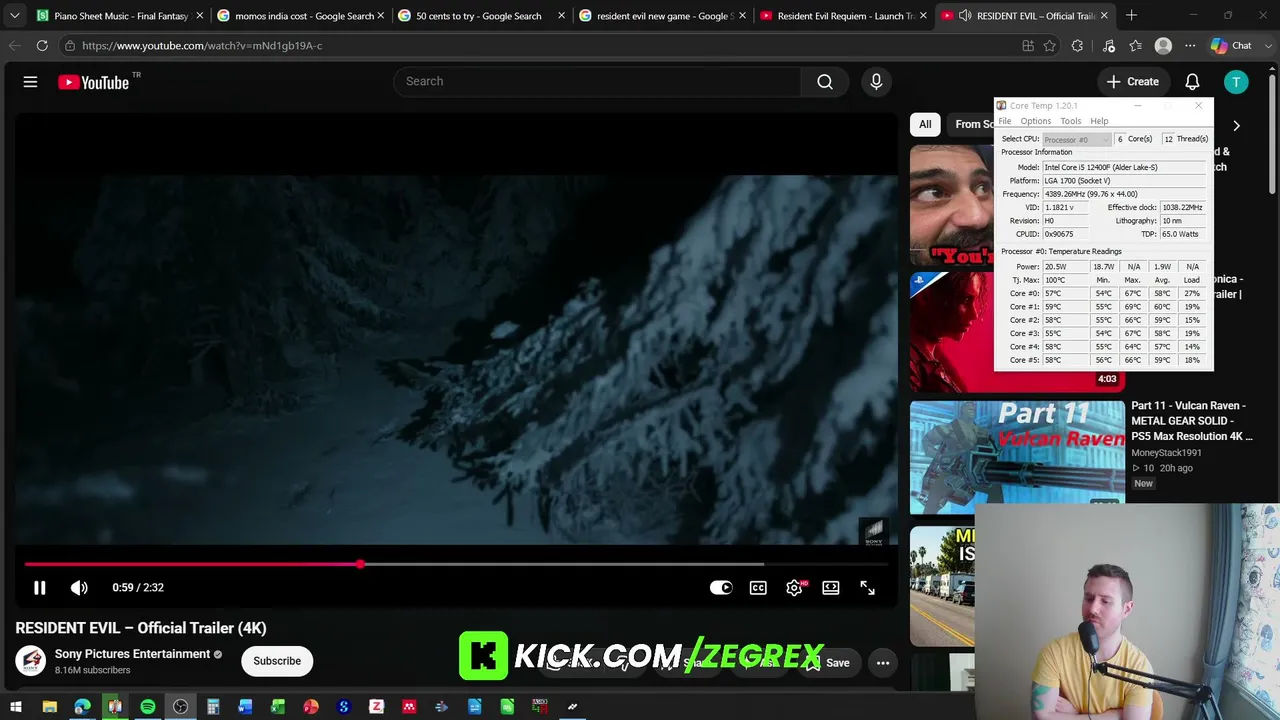Open the Tools menu in Core Temp

coord(1071,121)
